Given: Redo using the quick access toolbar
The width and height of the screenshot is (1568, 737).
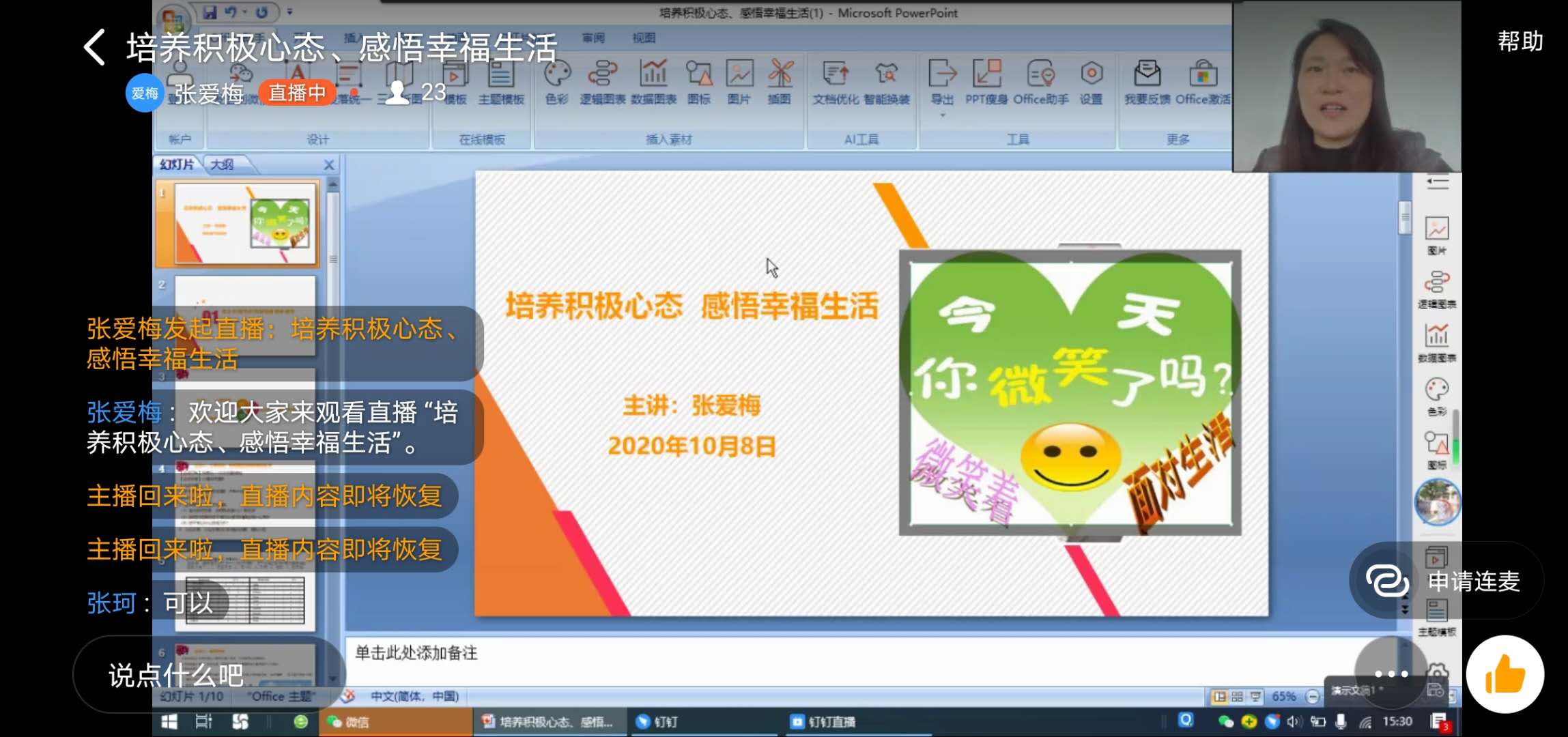Looking at the screenshot, I should pyautogui.click(x=262, y=12).
